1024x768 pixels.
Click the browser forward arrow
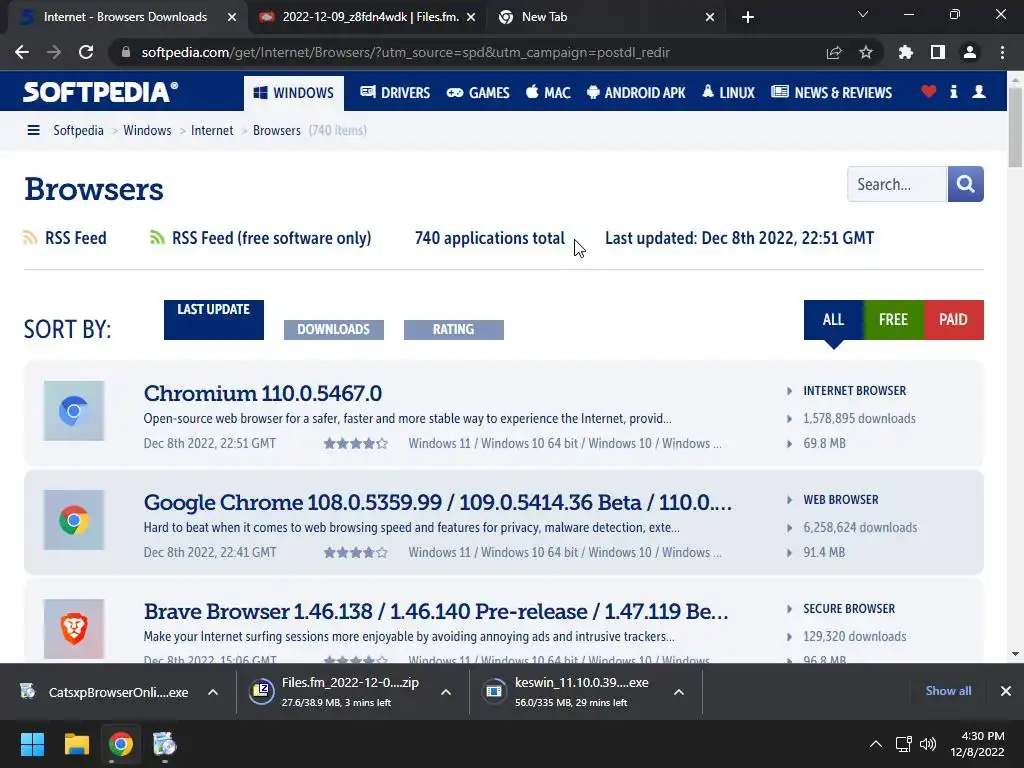tap(54, 52)
